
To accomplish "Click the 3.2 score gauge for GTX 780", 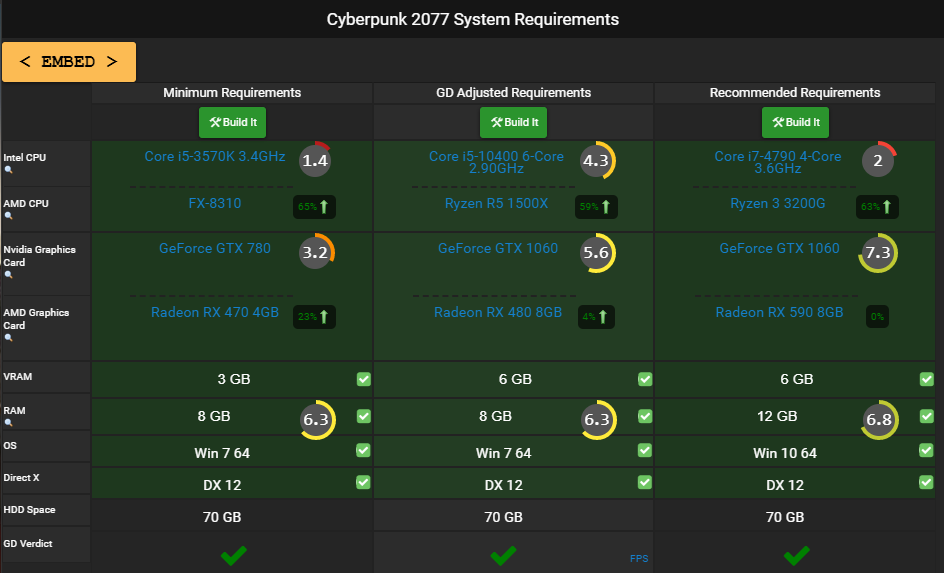I will point(316,252).
